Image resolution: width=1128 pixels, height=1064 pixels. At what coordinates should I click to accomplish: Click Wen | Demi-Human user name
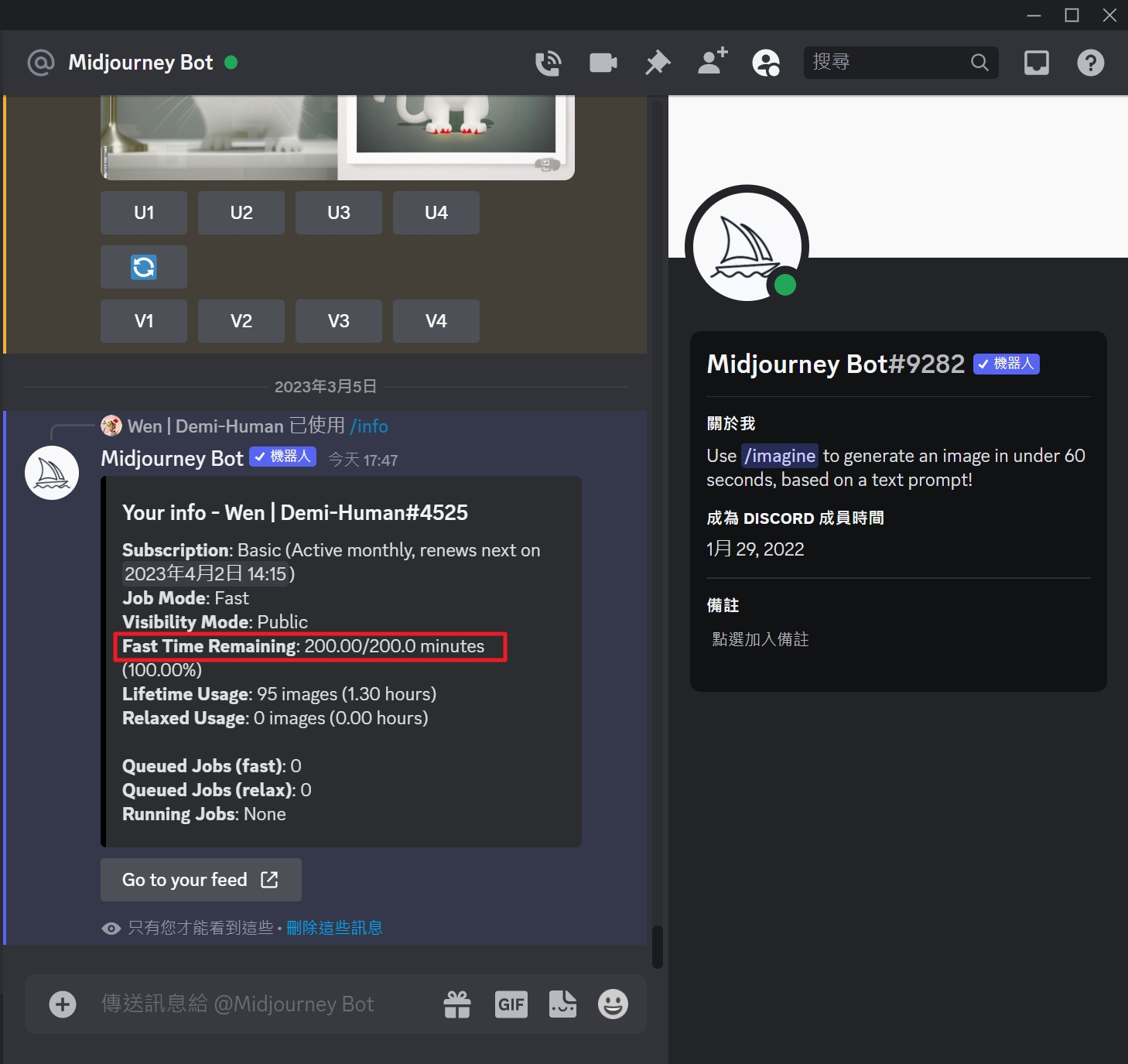[x=206, y=426]
